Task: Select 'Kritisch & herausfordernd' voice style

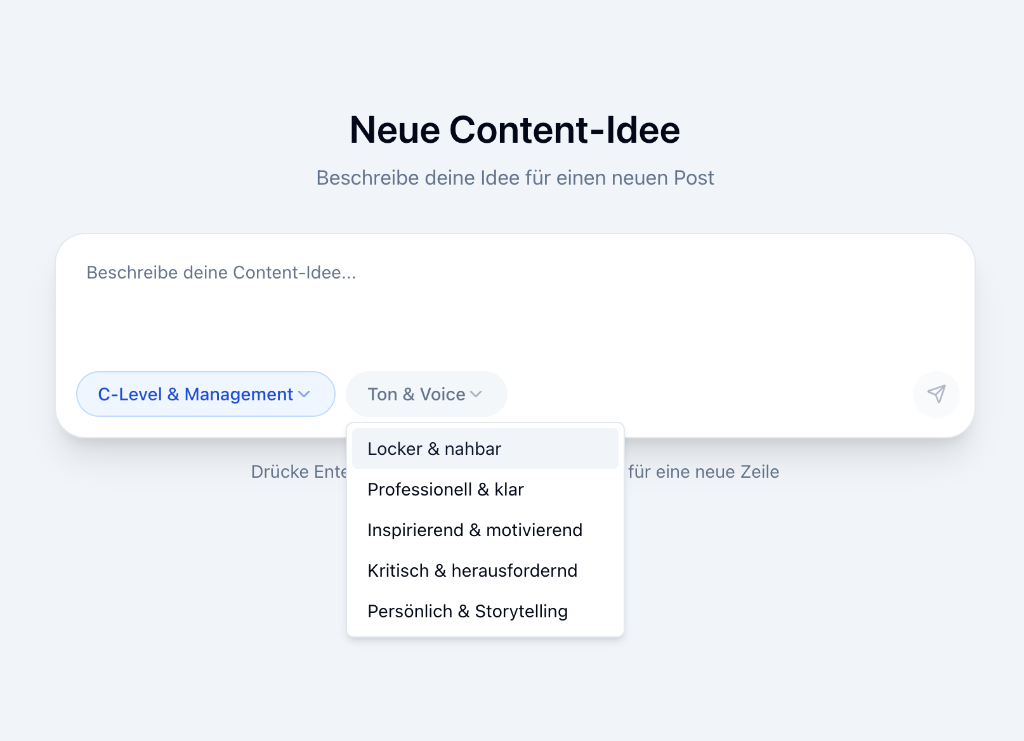Action: pyautogui.click(x=473, y=570)
